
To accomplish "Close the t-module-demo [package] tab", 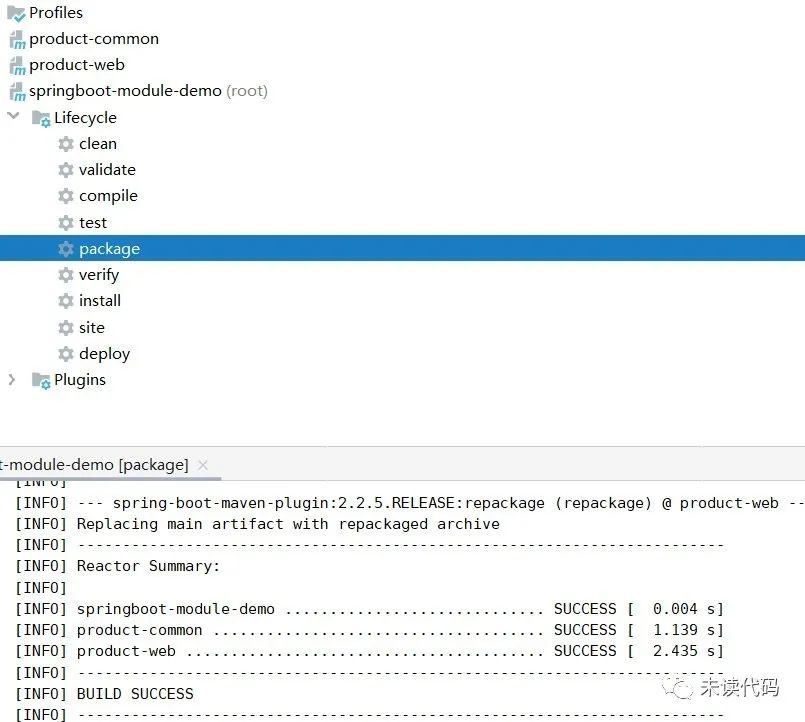I will tap(203, 464).
